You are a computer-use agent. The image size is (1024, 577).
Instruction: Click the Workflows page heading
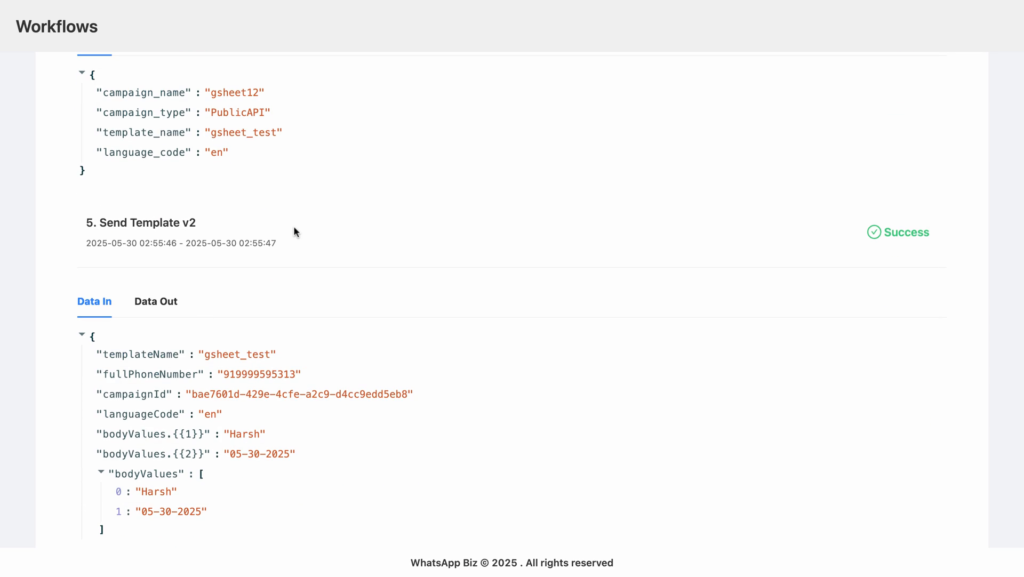57,27
